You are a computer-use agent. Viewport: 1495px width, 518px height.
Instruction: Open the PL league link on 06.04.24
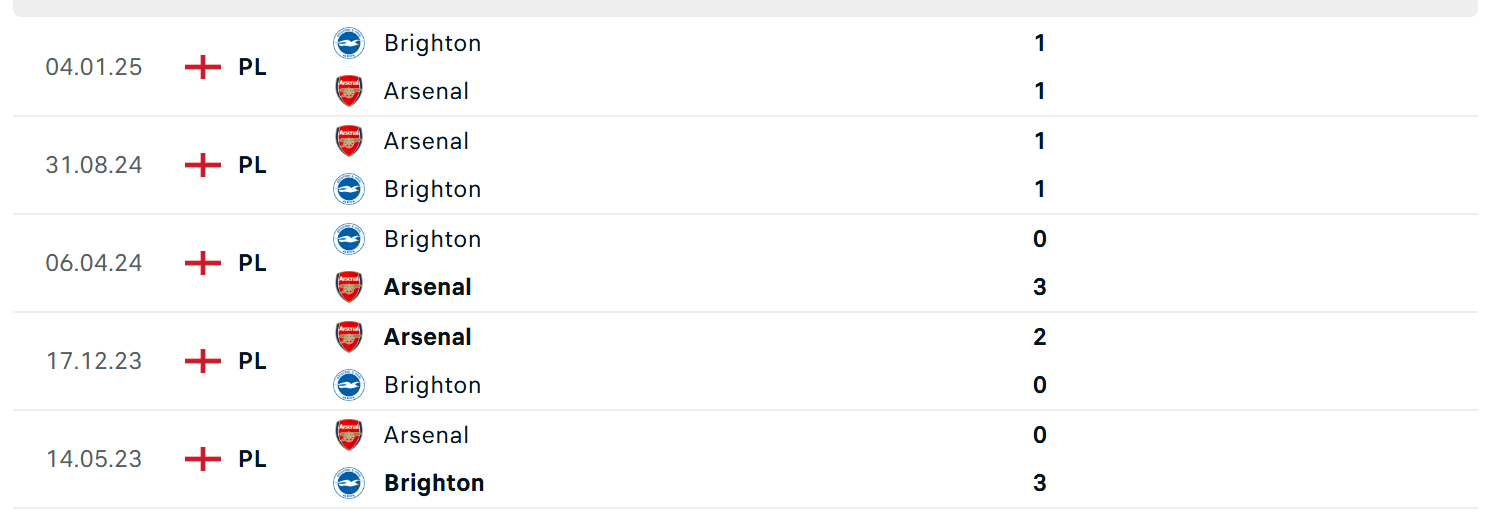[252, 263]
